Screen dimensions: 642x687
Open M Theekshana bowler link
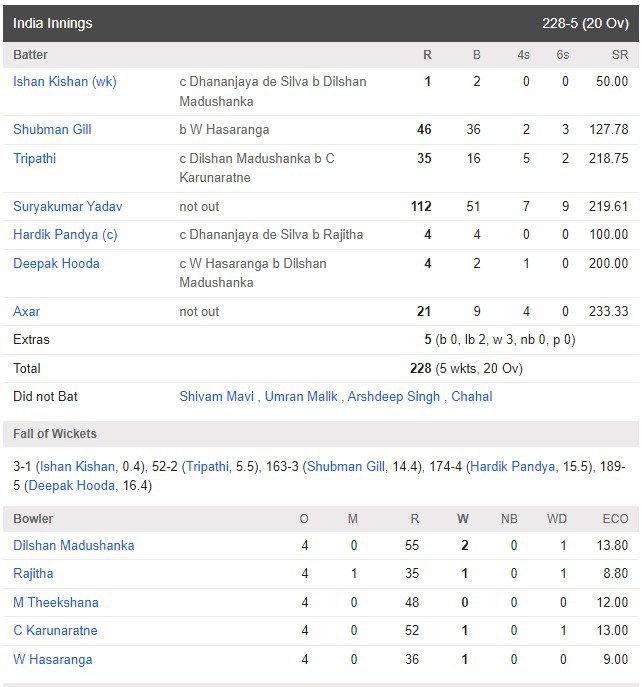pyautogui.click(x=56, y=603)
